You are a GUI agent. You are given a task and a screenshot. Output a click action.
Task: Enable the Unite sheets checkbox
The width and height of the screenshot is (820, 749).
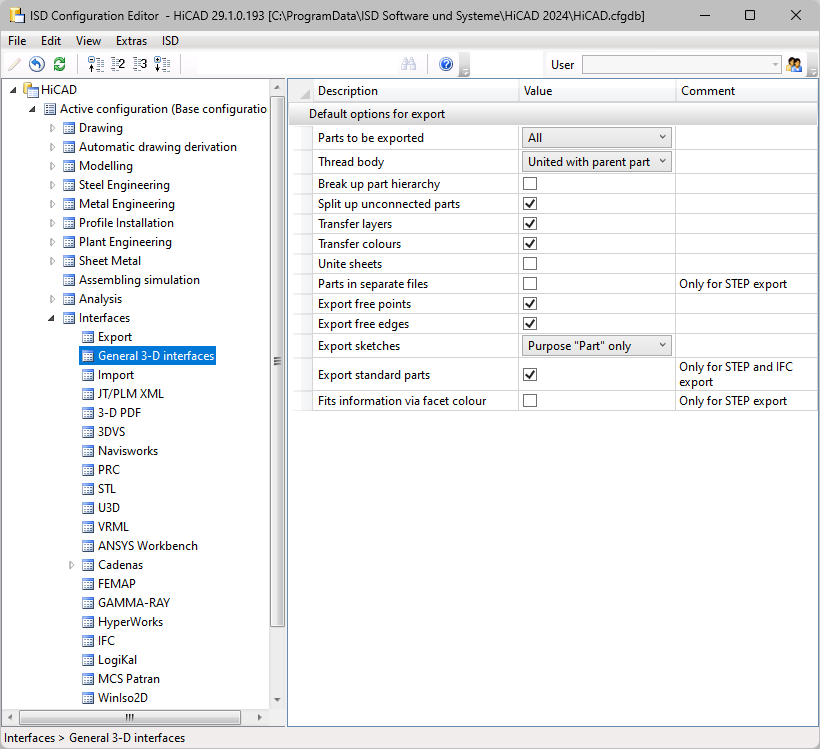pos(530,264)
